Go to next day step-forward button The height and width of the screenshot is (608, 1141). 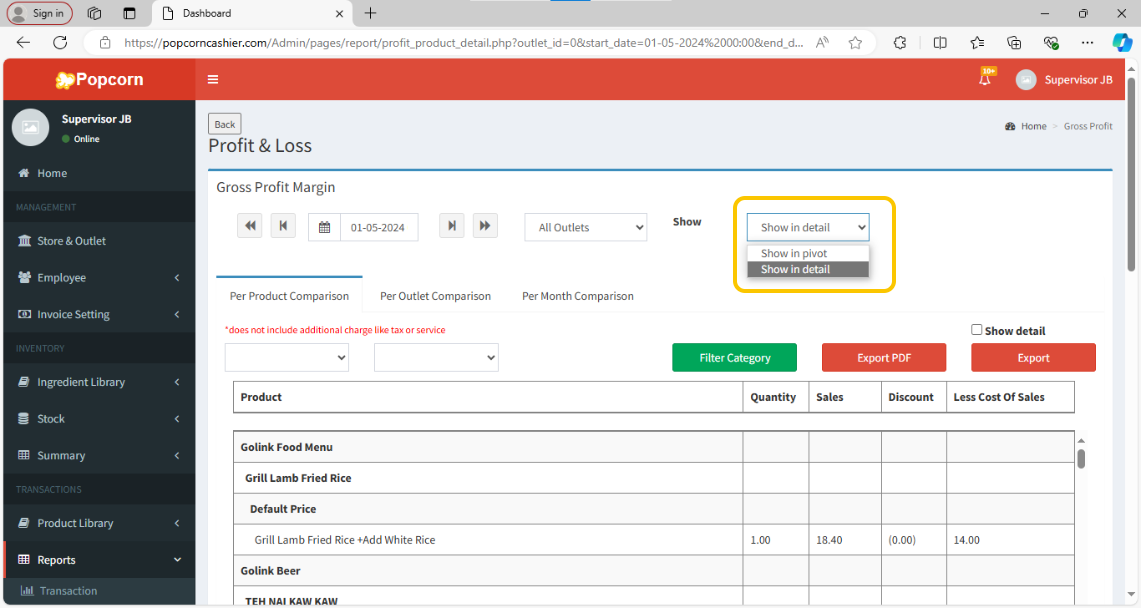point(452,226)
